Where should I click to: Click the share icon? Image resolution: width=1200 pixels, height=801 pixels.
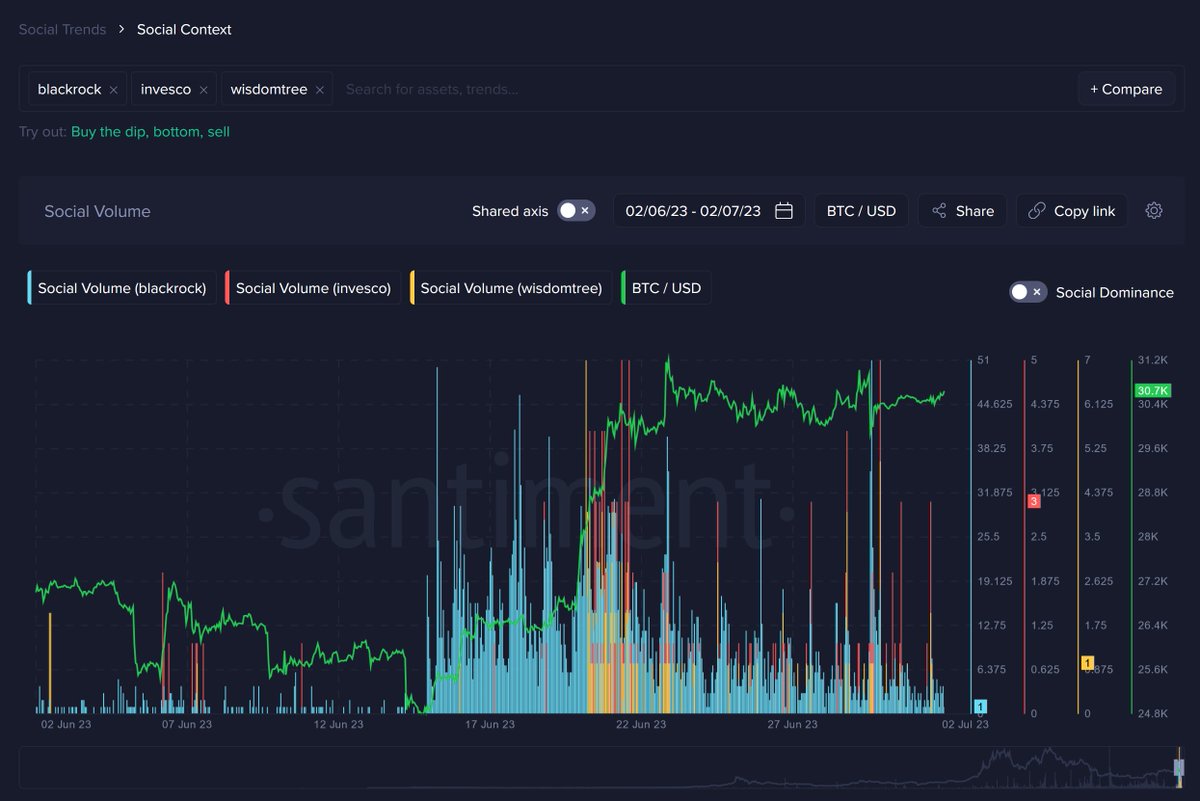tap(939, 211)
